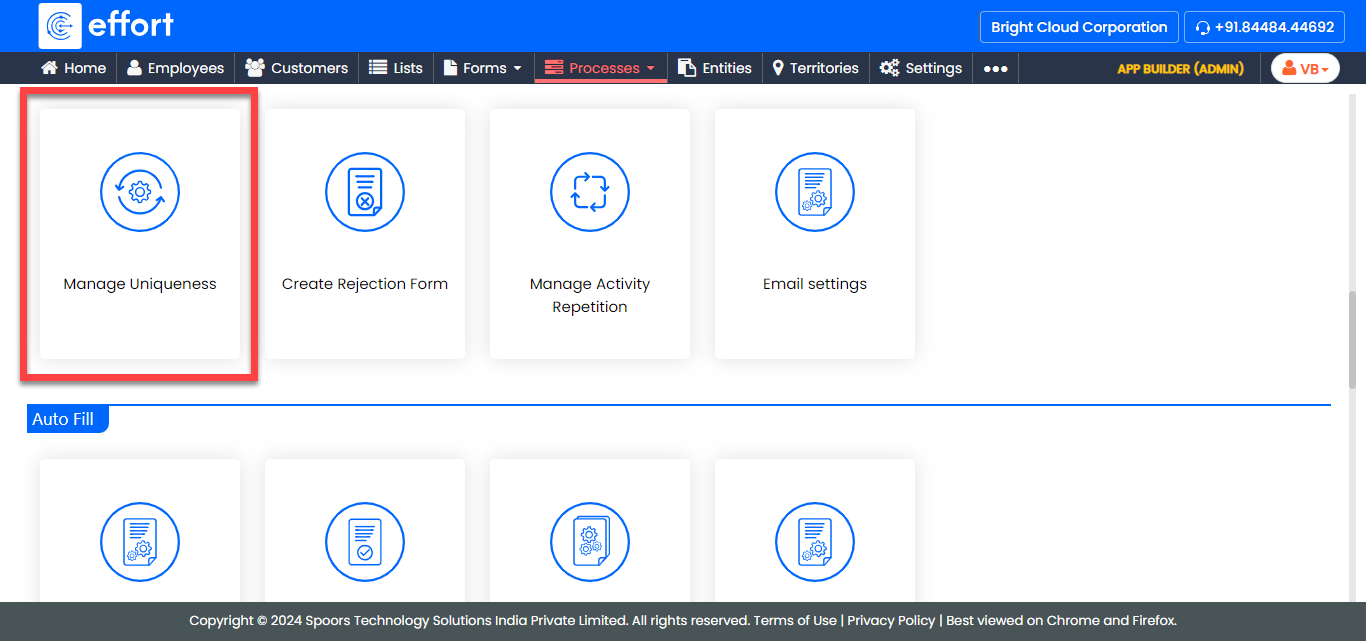Expand the Forms dropdown menu

pos(483,68)
